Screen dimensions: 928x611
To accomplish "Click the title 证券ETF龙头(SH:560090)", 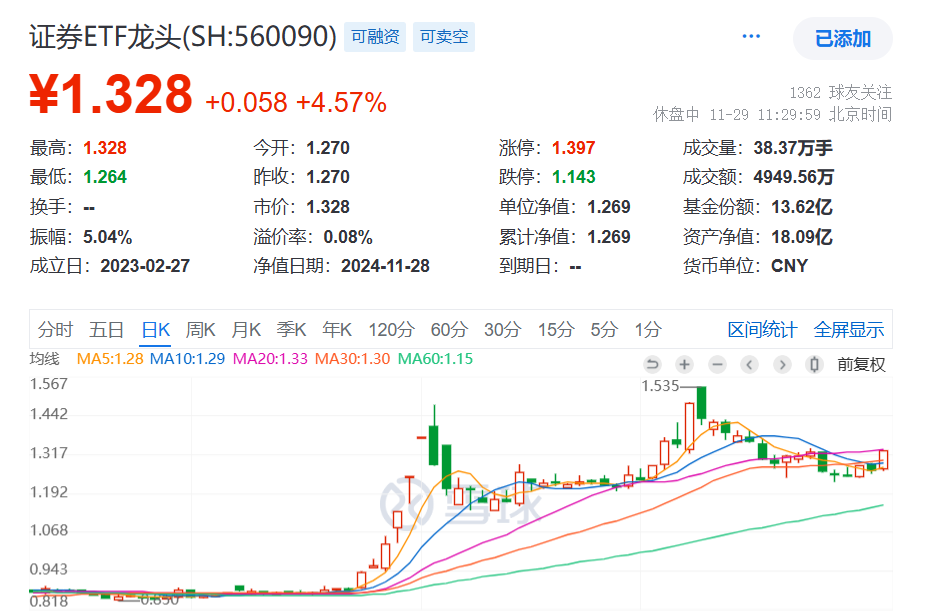I will (183, 37).
